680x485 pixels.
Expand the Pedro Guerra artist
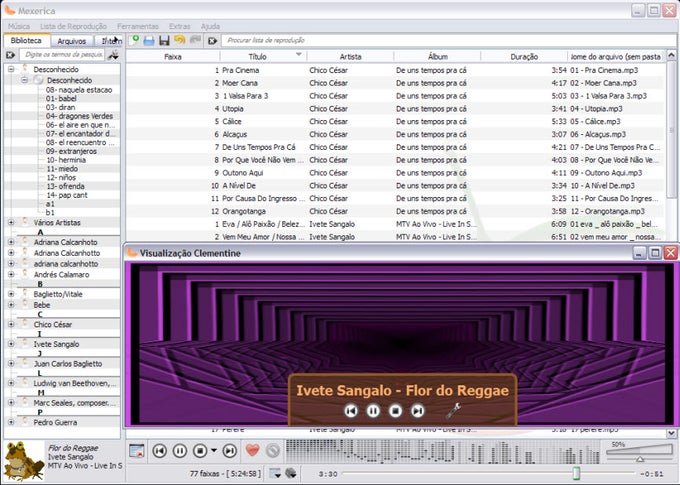(11, 422)
